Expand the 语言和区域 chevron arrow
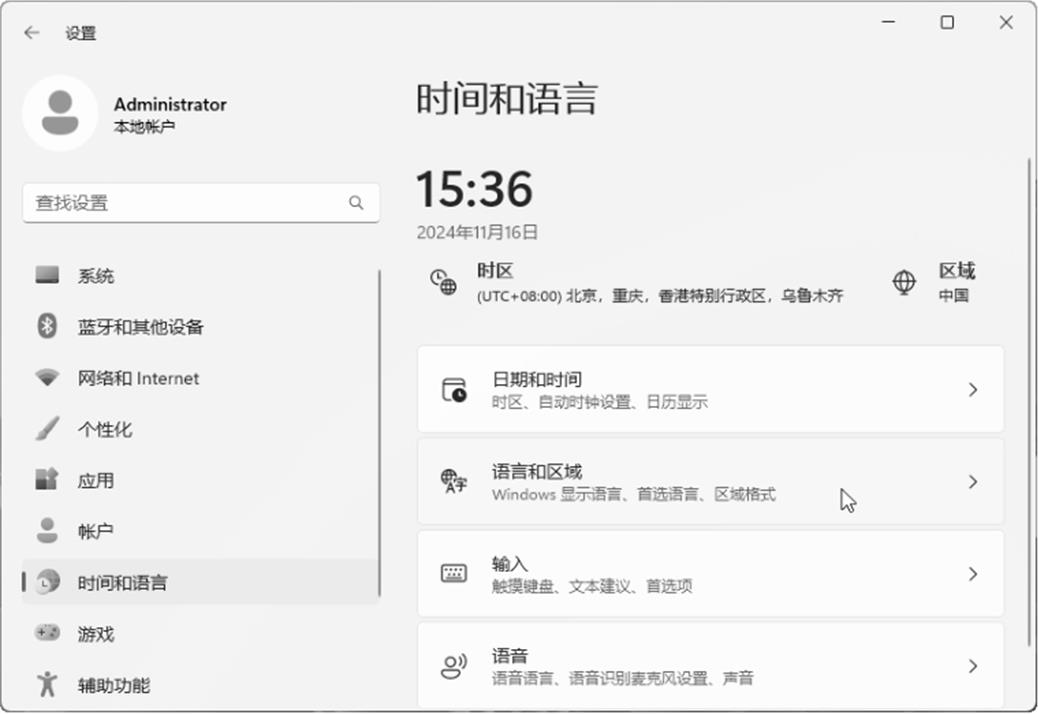 click(x=972, y=482)
